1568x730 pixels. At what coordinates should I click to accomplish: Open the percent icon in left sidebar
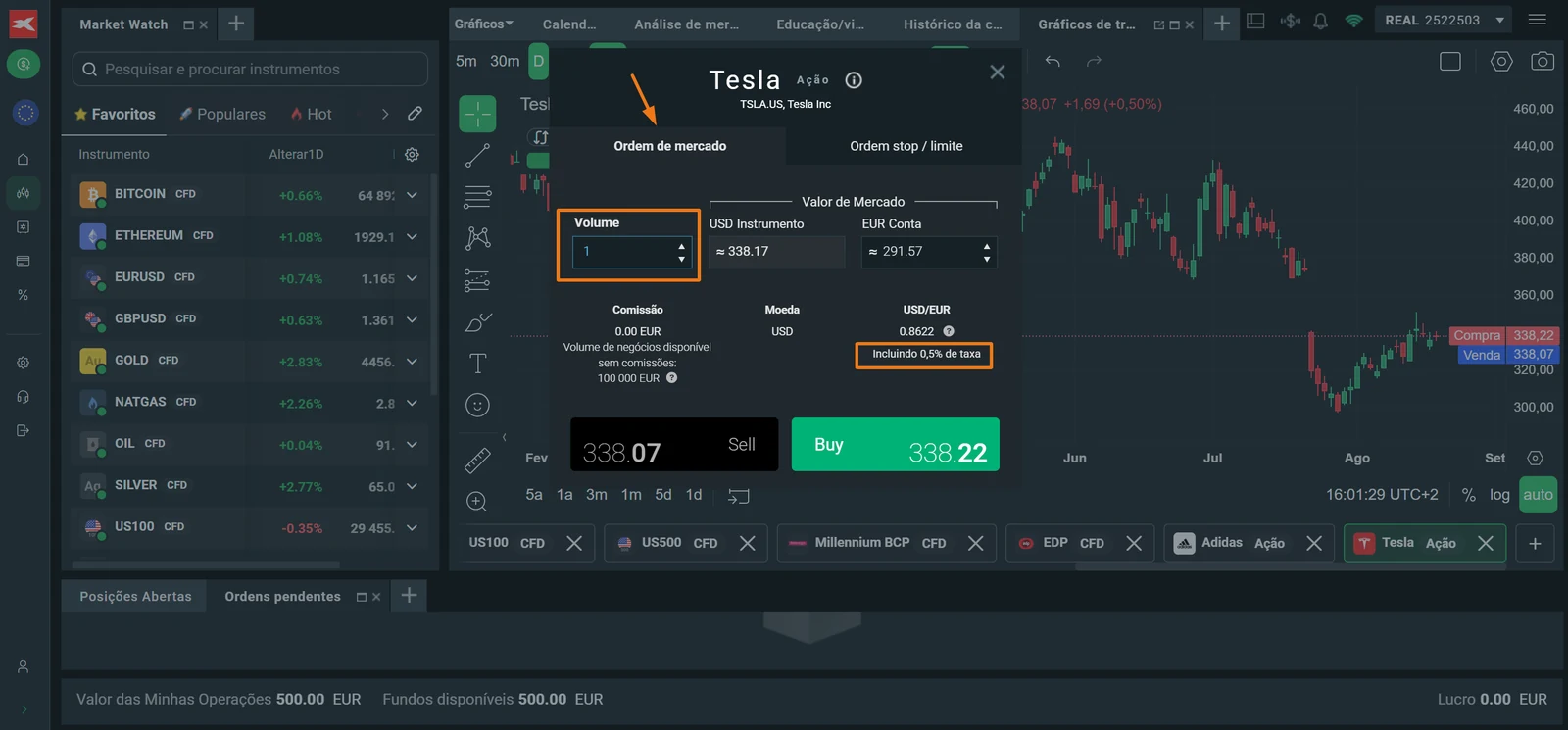[24, 295]
